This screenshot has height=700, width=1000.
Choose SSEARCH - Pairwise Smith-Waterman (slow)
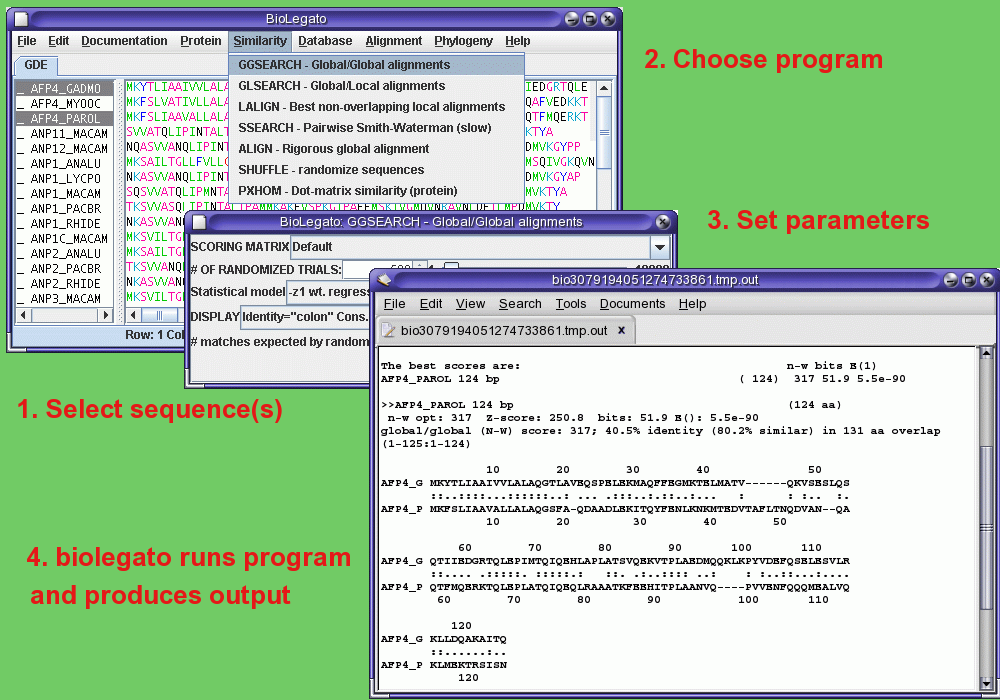click(376, 128)
